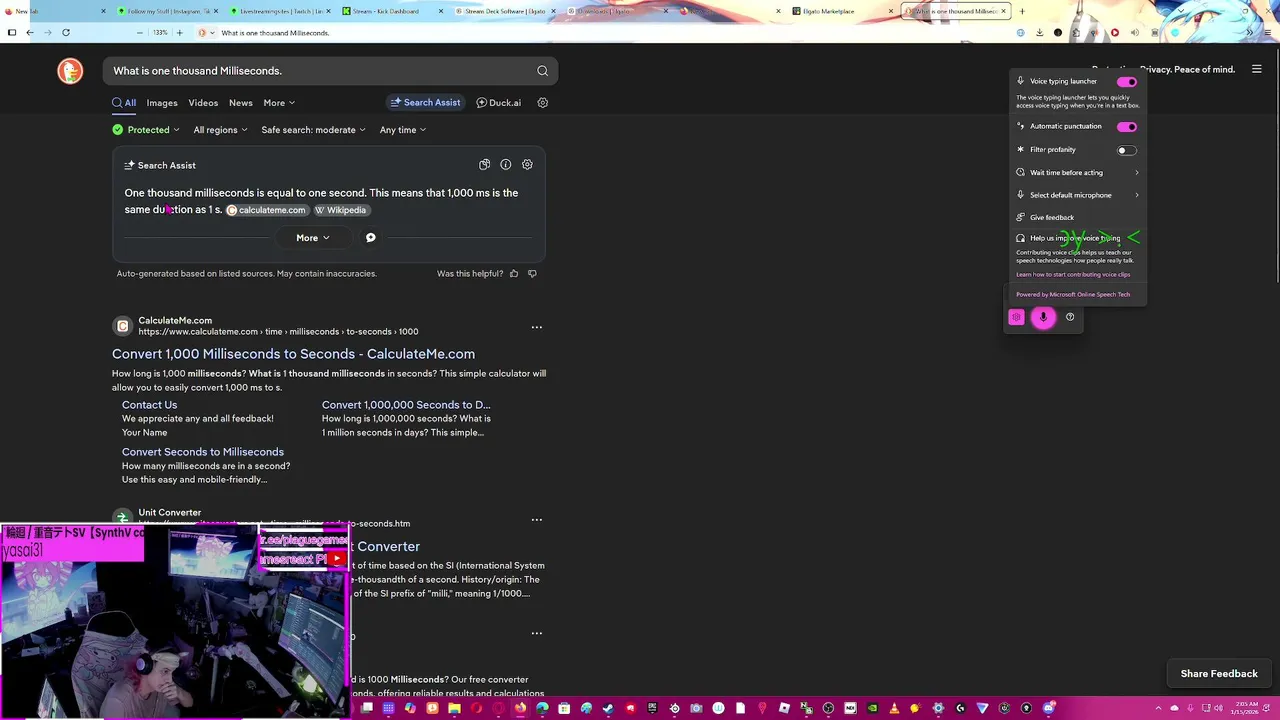Expand the Search Assist answer with More
This screenshot has width=1280, height=720.
[x=312, y=238]
